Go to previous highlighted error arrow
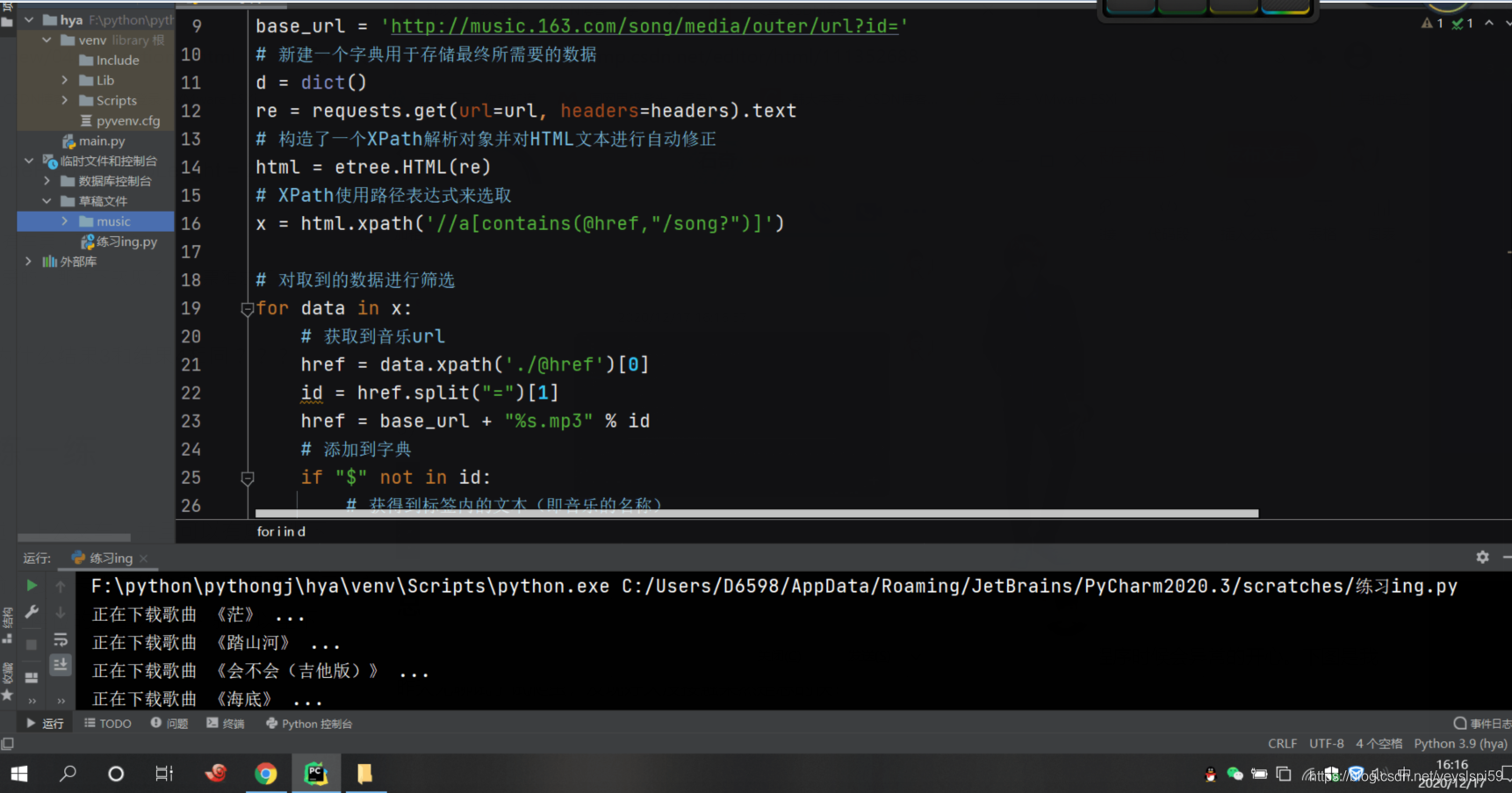The width and height of the screenshot is (1512, 793). (x=1489, y=23)
